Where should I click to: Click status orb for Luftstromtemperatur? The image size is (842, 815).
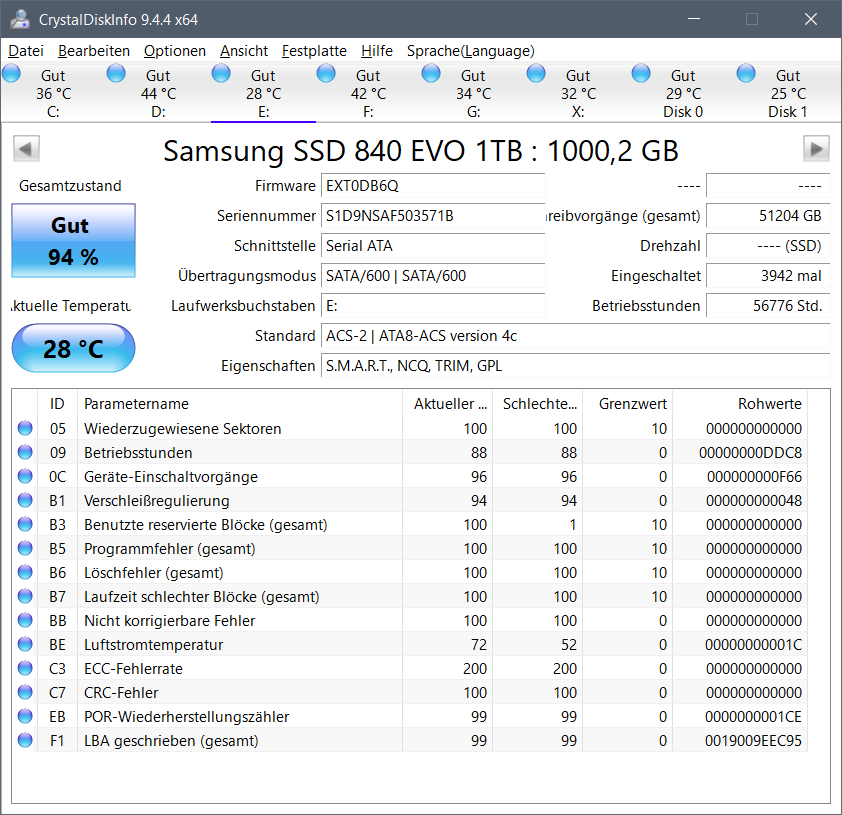point(25,644)
